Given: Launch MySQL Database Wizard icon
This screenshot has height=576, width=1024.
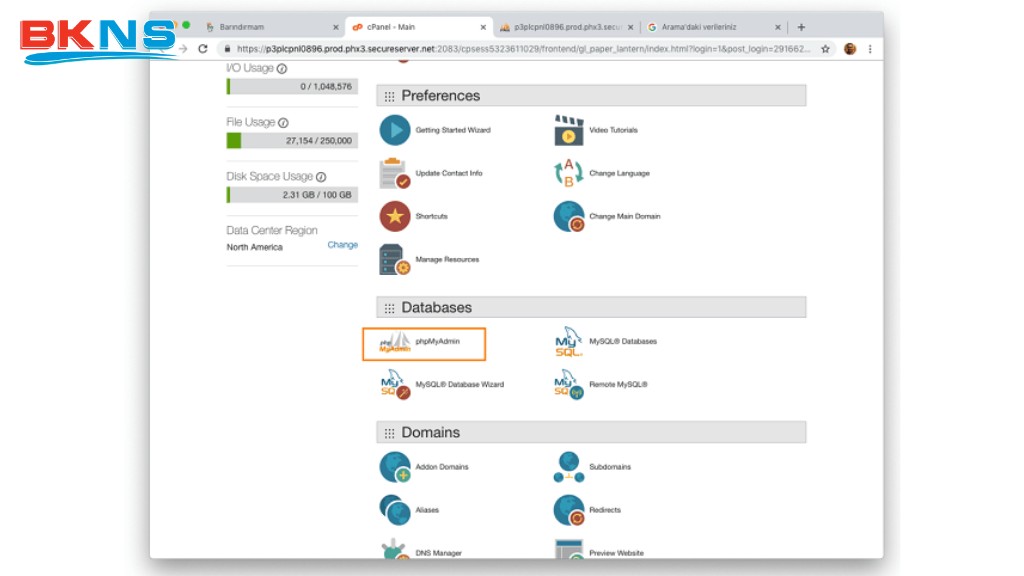Looking at the screenshot, I should point(395,385).
